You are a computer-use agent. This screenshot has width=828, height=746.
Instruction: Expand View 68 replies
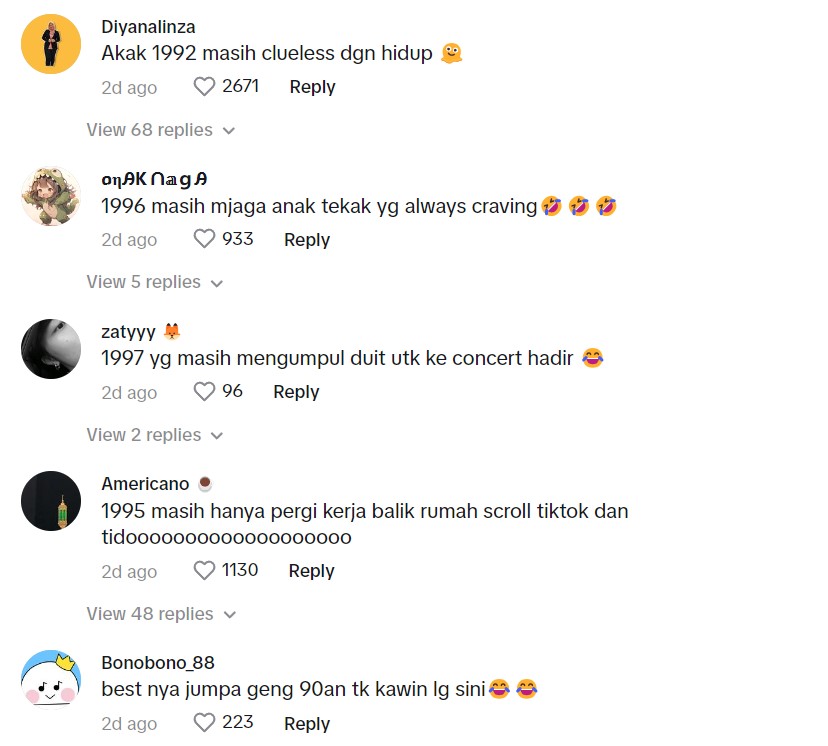click(x=161, y=130)
